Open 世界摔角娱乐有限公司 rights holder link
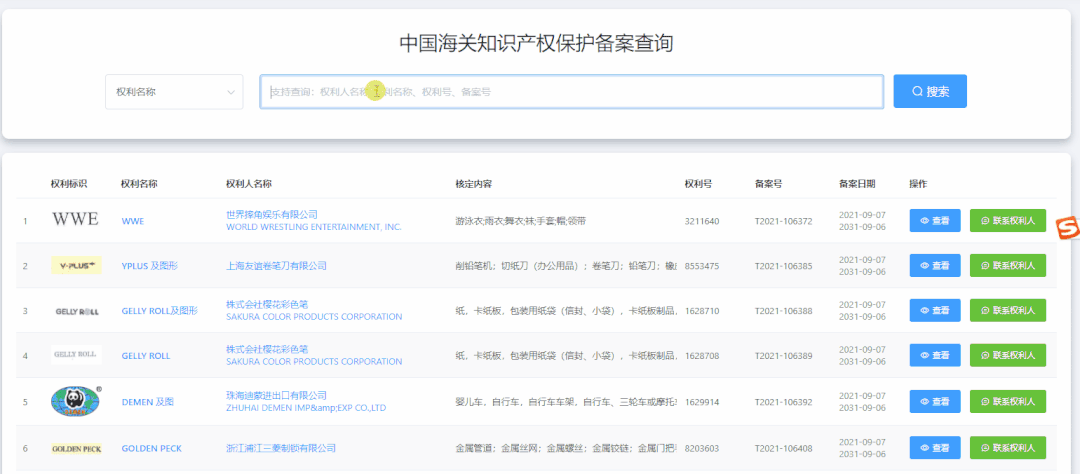The height and width of the screenshot is (474, 1080). click(x=271, y=215)
